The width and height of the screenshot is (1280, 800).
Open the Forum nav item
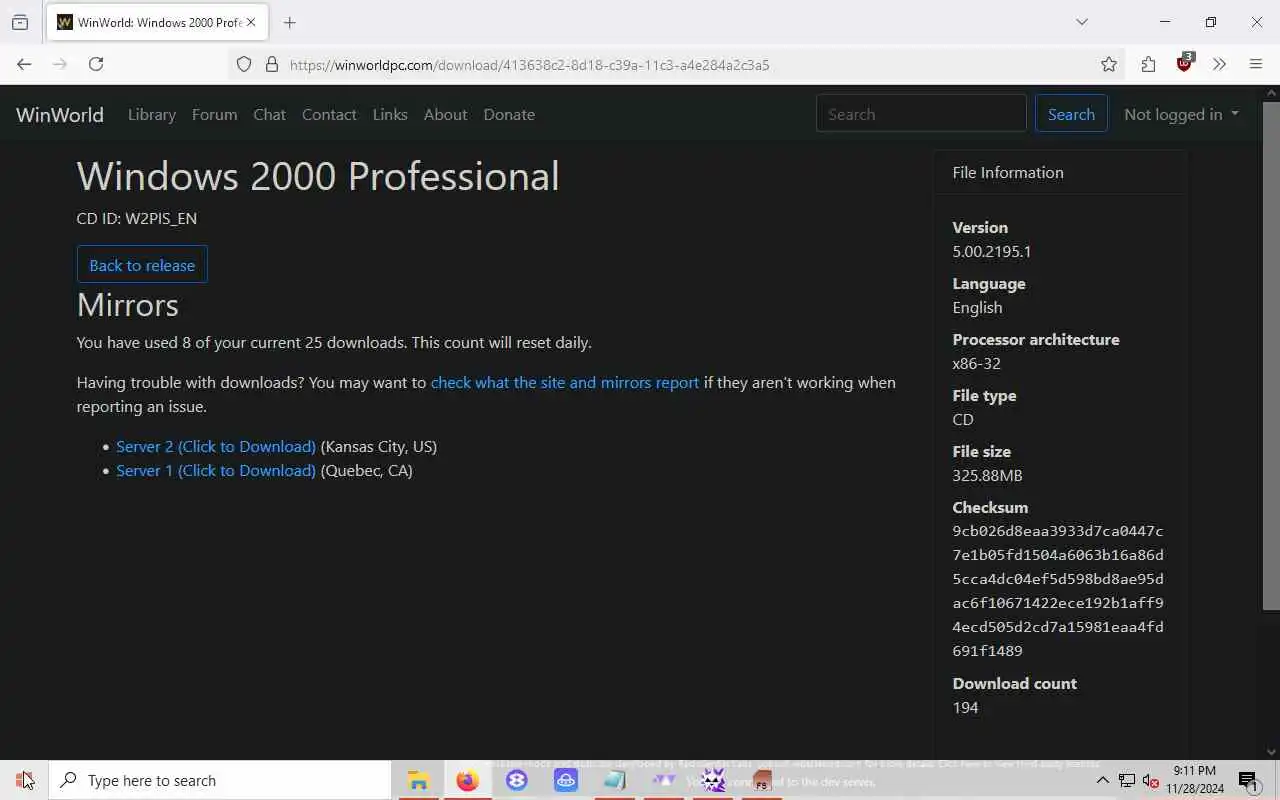pyautogui.click(x=215, y=114)
